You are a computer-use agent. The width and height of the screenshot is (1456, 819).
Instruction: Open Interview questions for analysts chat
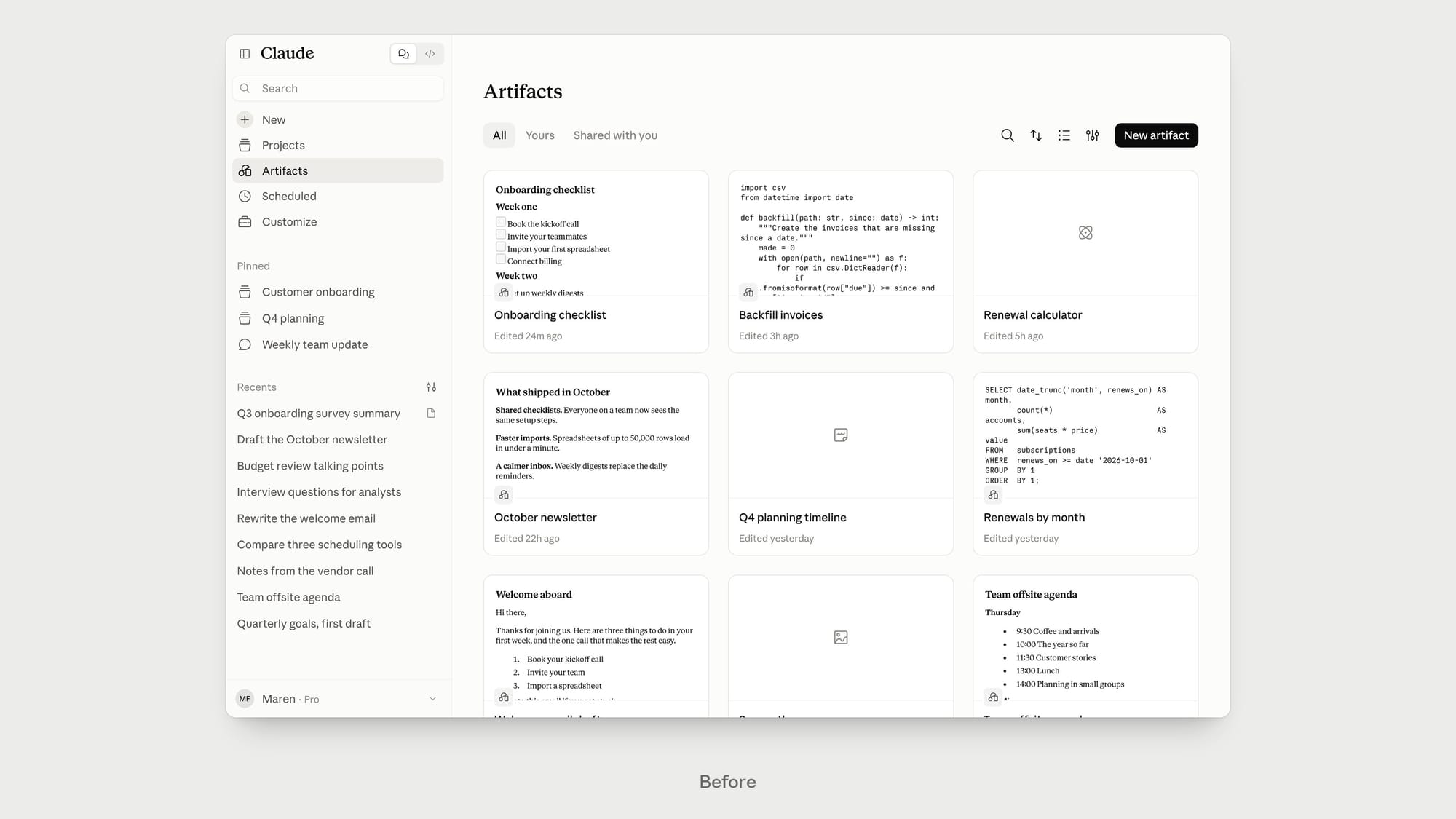(x=338, y=492)
